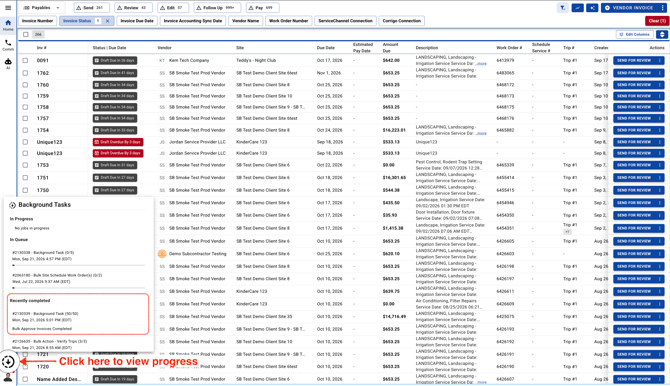
Task: Open Invoice Accounting Sync Date filter
Action: 193,21
